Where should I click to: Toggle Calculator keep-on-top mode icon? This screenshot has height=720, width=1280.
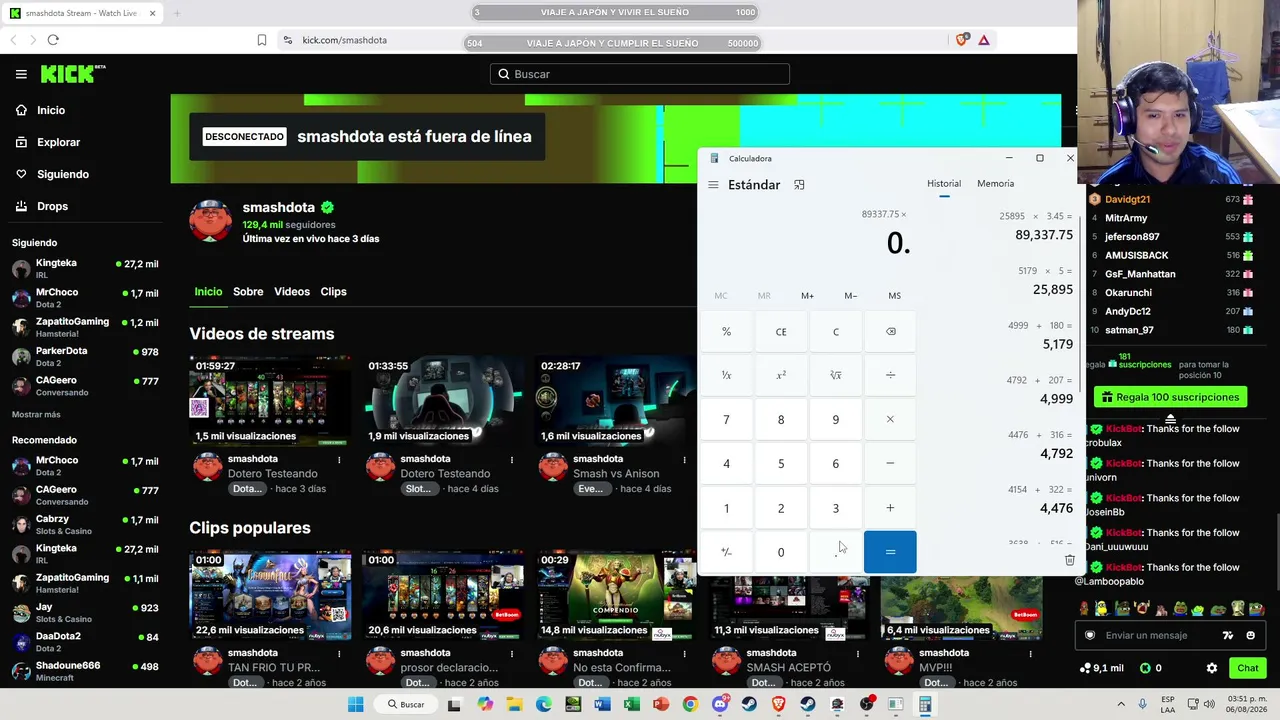(799, 185)
